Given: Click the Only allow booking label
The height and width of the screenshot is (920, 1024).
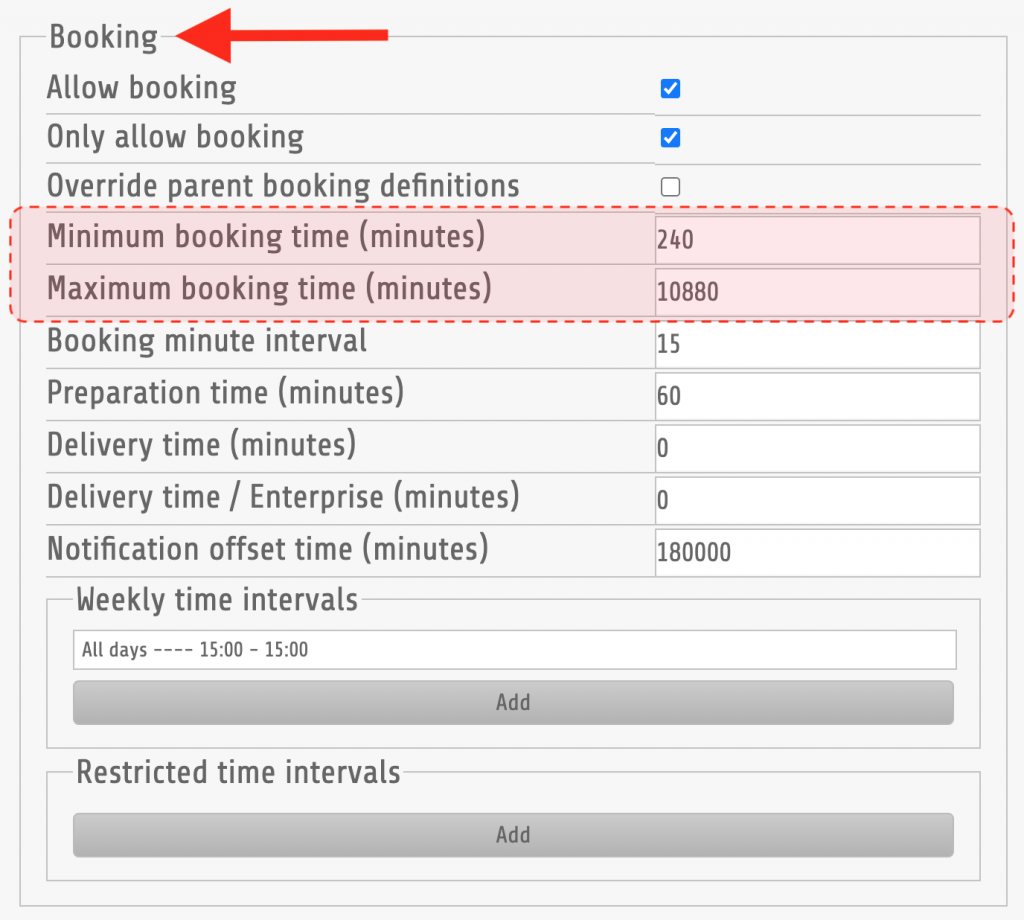Looking at the screenshot, I should tap(176, 137).
